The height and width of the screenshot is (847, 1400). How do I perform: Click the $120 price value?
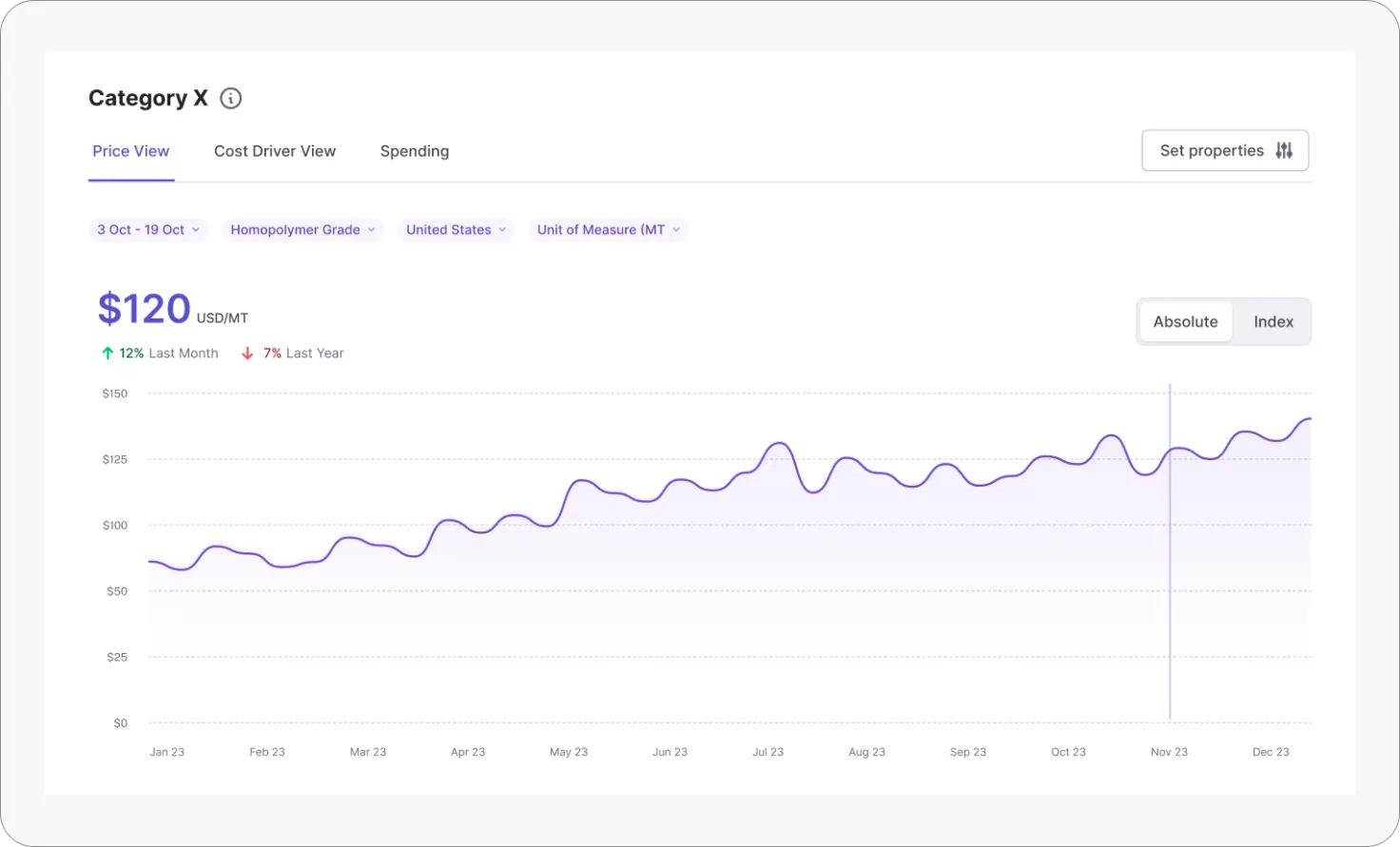(x=145, y=309)
